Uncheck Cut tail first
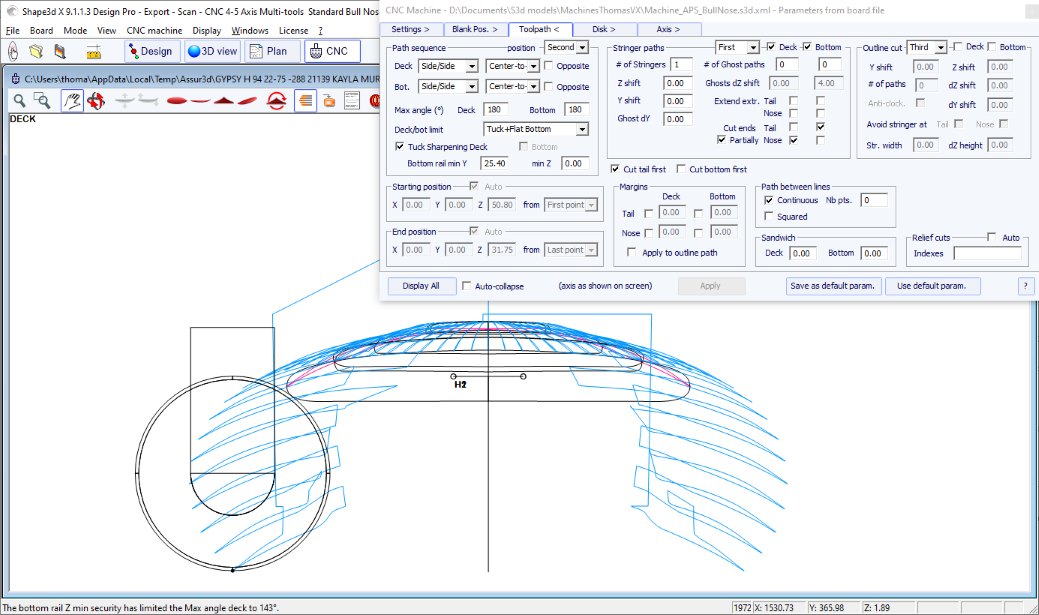The height and width of the screenshot is (615, 1039). tap(615, 169)
